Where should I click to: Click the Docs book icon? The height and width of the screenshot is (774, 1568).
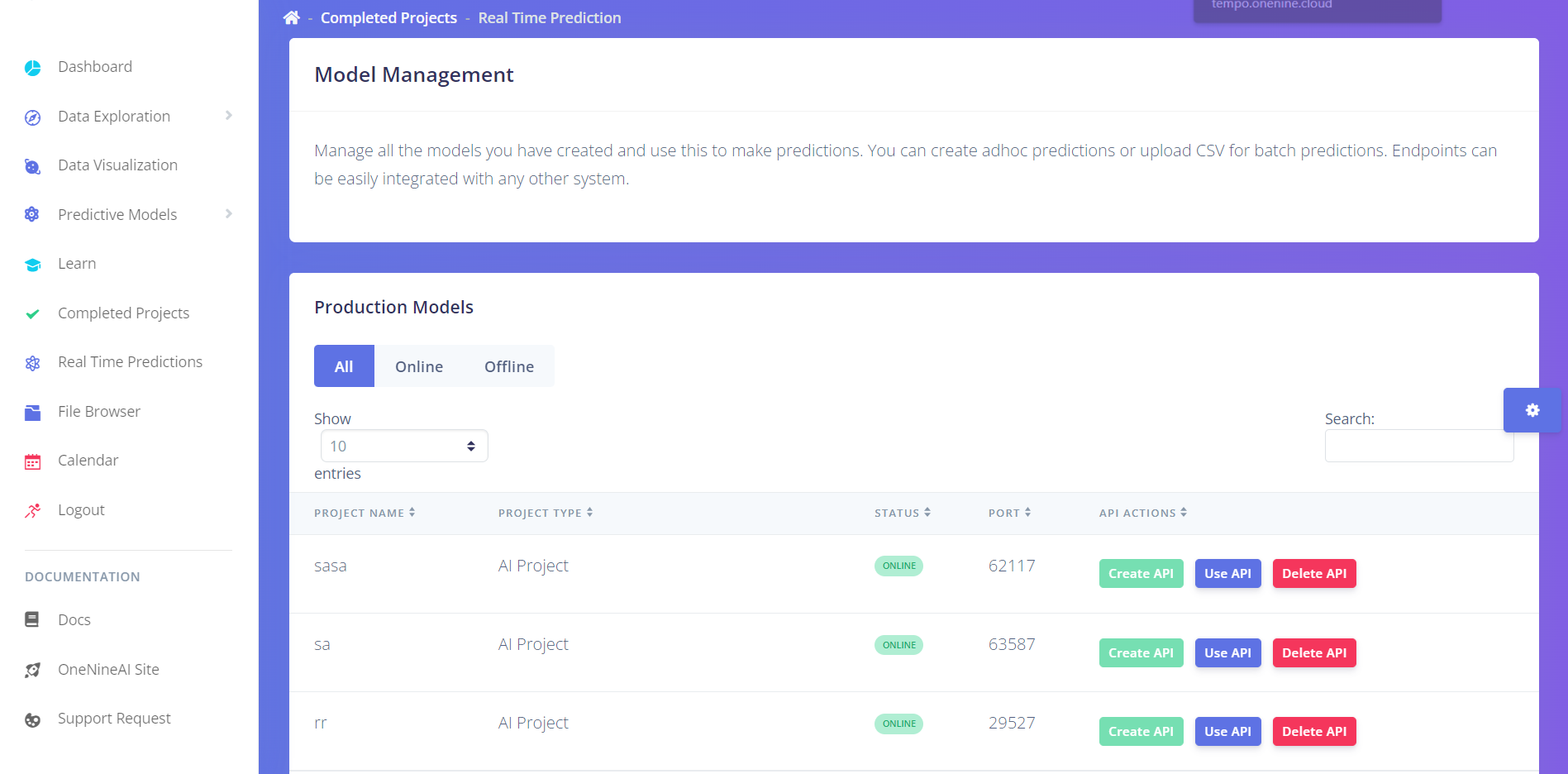coord(32,619)
